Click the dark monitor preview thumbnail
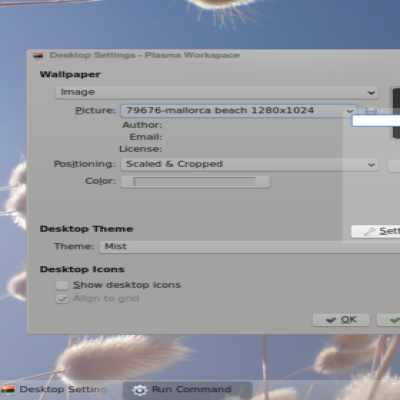The height and width of the screenshot is (400, 400). tap(396, 113)
